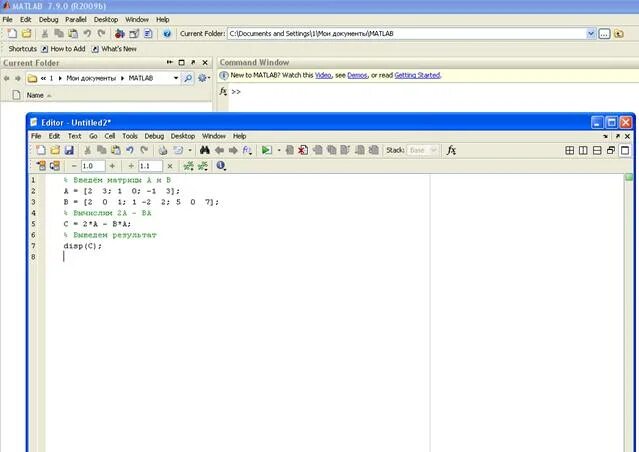Open Simulink icon in MATLAB main toolbar
This screenshot has height=452, width=639.
(119, 33)
